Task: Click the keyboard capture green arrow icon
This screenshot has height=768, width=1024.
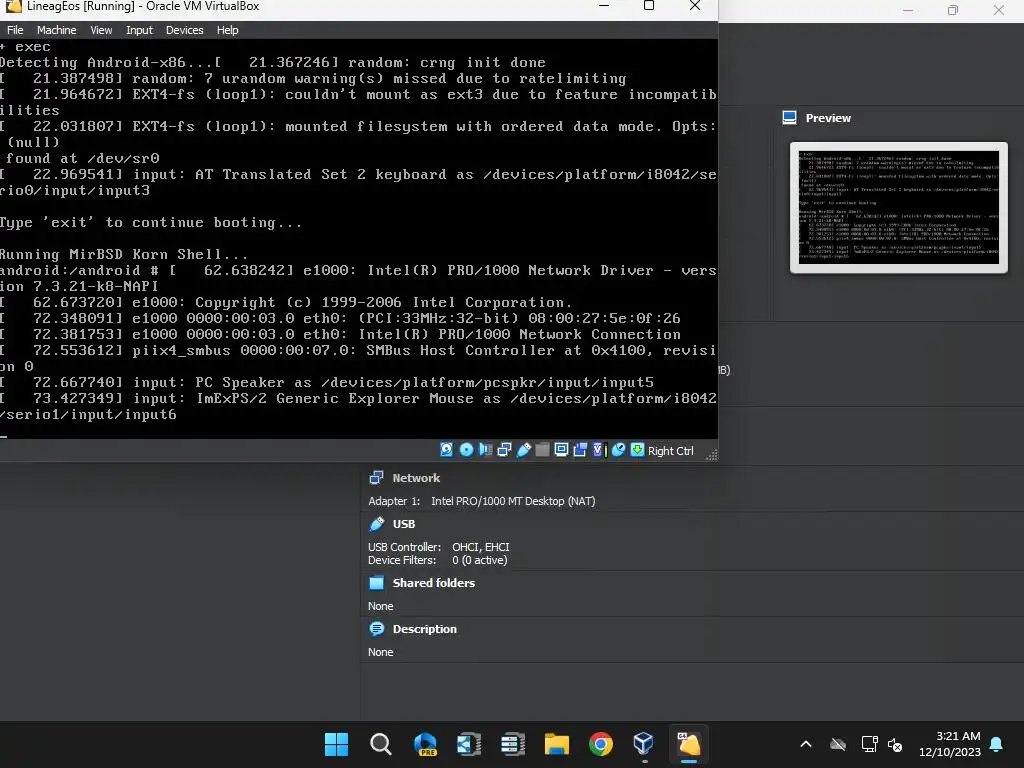Action: [637, 450]
